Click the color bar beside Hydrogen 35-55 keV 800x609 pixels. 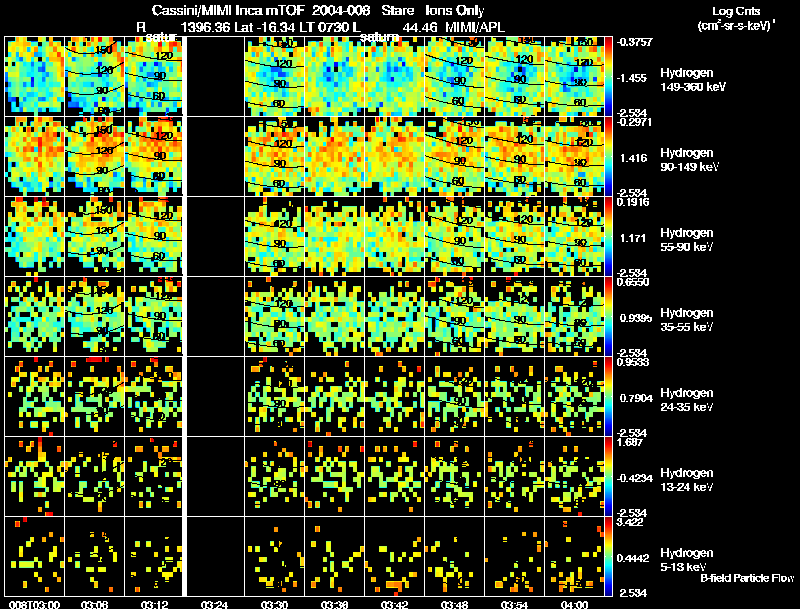pos(608,317)
